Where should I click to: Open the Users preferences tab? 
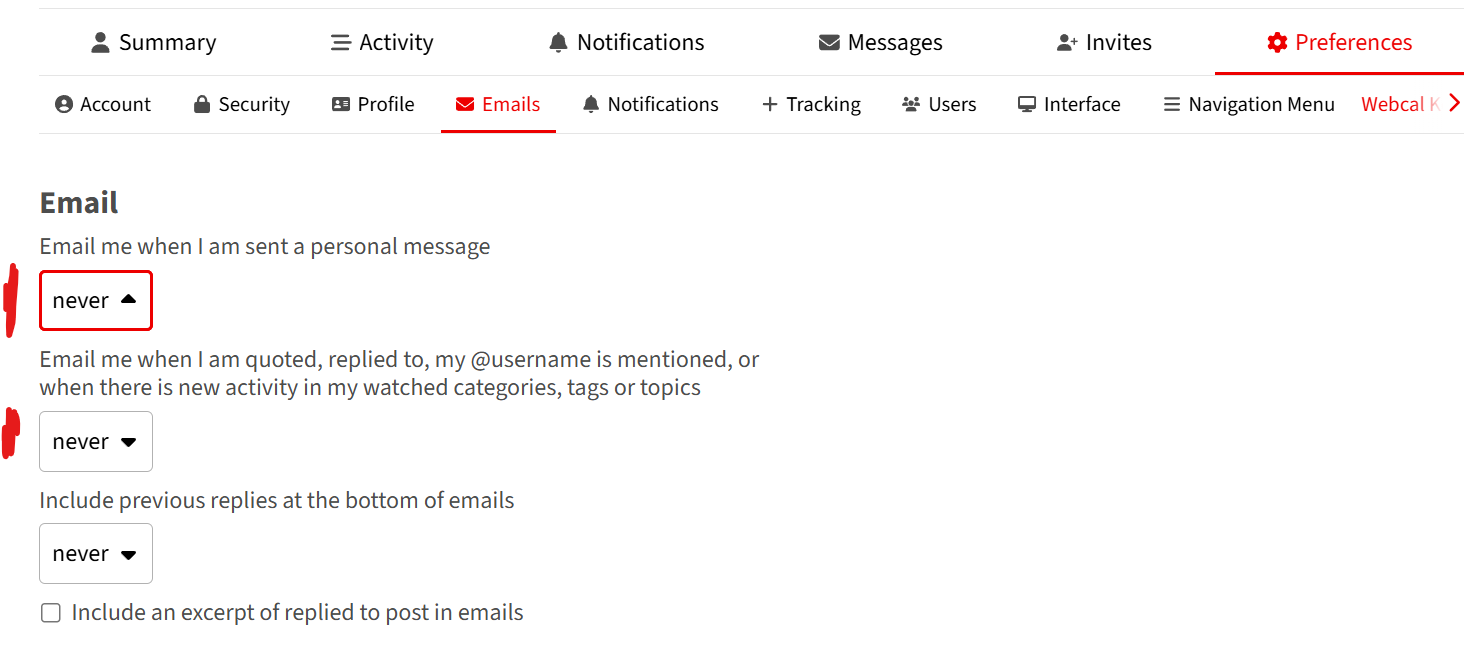938,105
